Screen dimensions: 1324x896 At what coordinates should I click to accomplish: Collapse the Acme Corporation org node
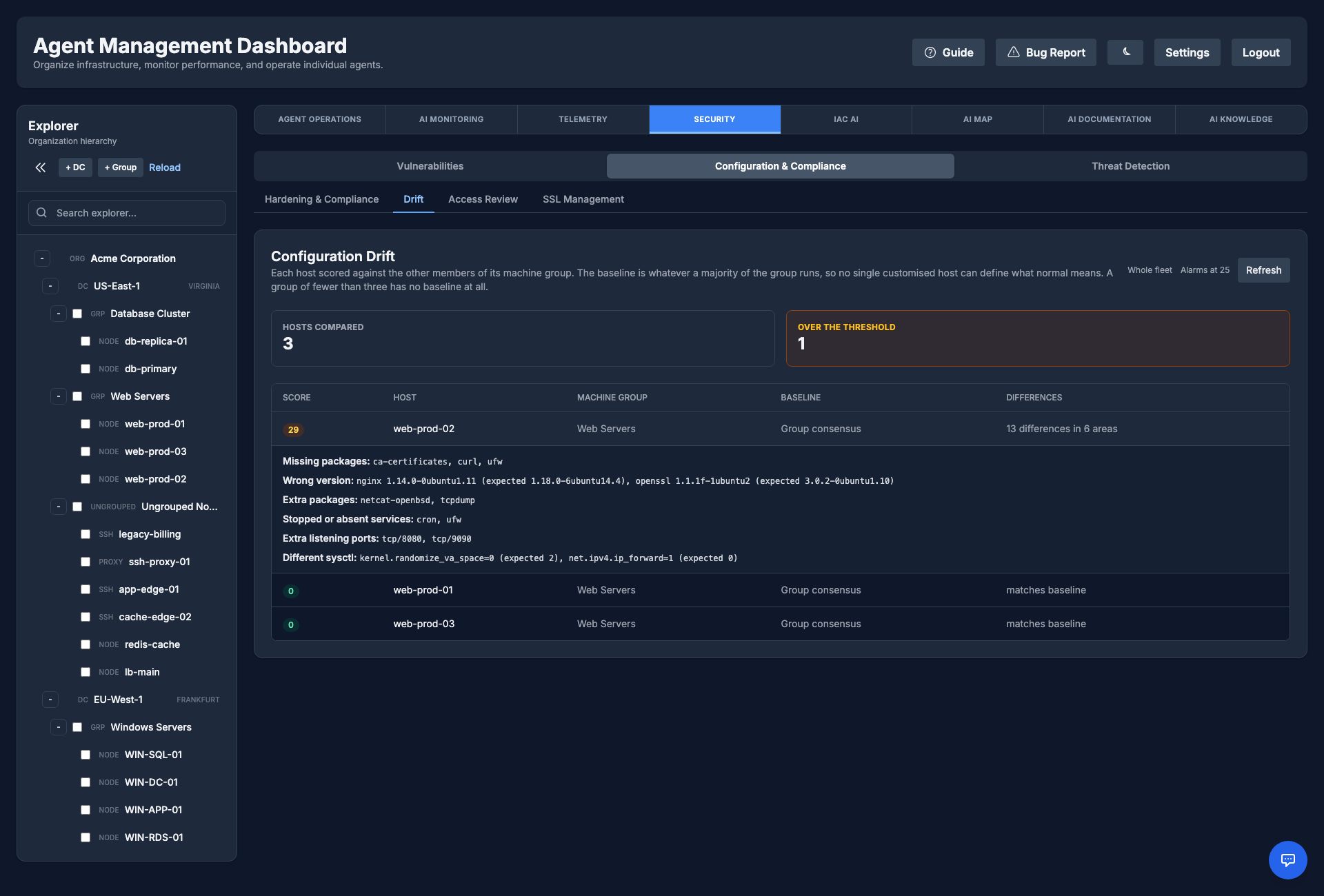[42, 258]
